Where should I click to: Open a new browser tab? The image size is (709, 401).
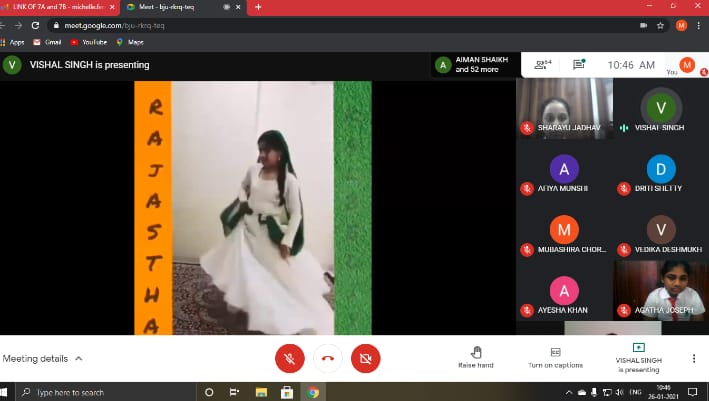258,7
